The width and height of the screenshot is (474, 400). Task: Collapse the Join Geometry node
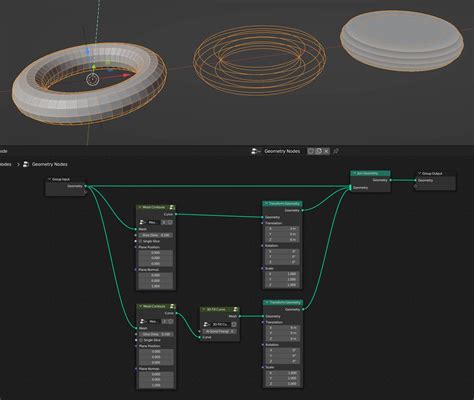coord(354,173)
